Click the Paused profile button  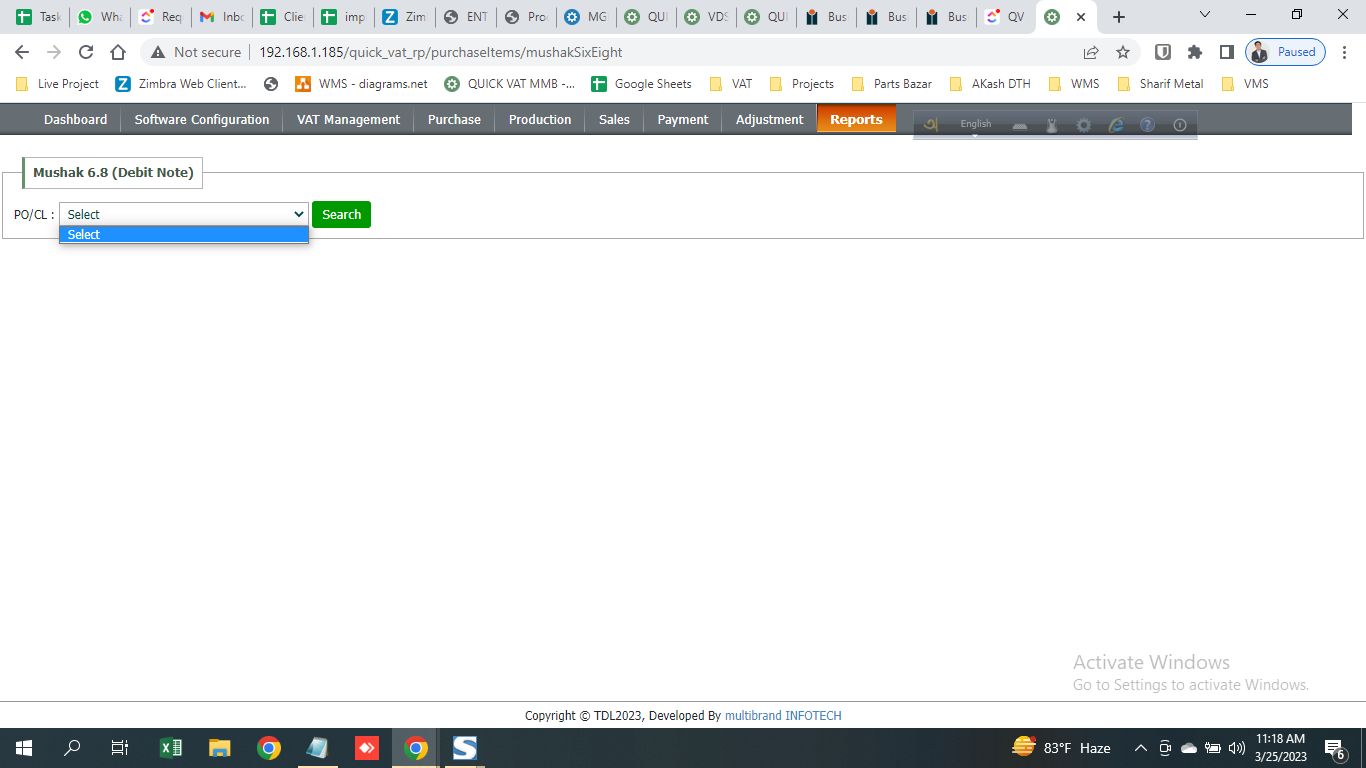(1286, 52)
